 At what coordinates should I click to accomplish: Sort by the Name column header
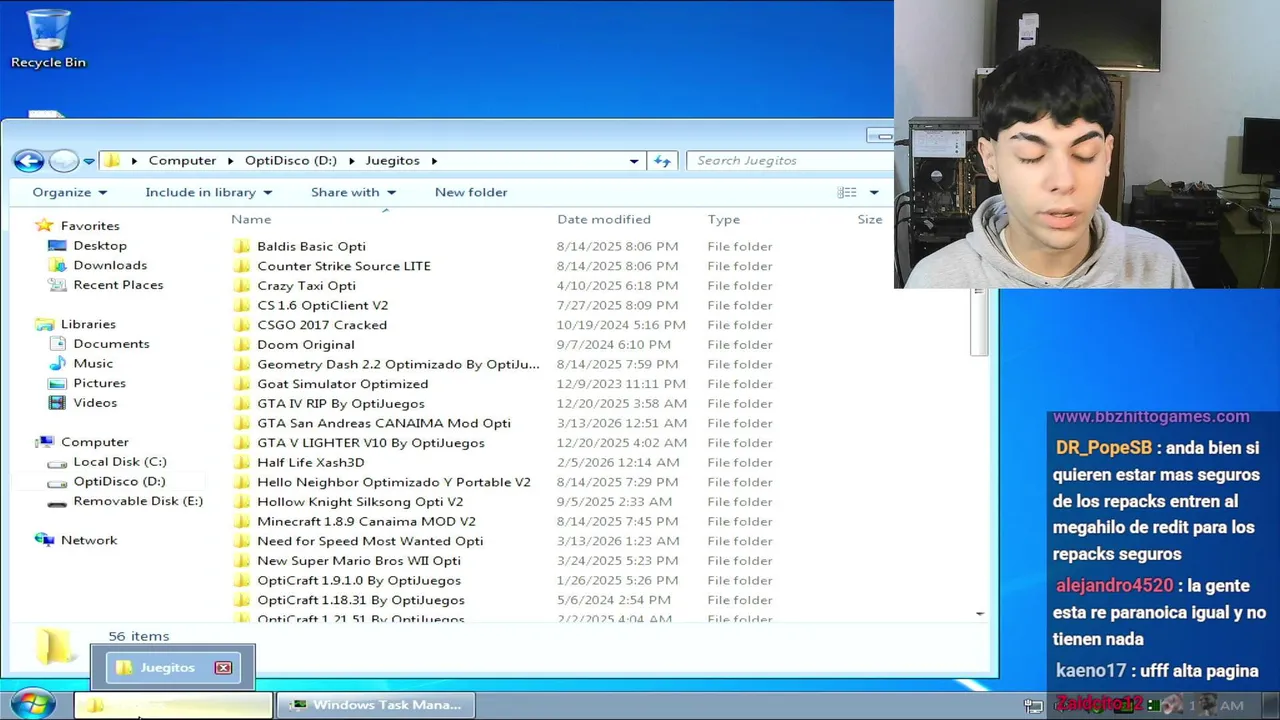[x=251, y=219]
